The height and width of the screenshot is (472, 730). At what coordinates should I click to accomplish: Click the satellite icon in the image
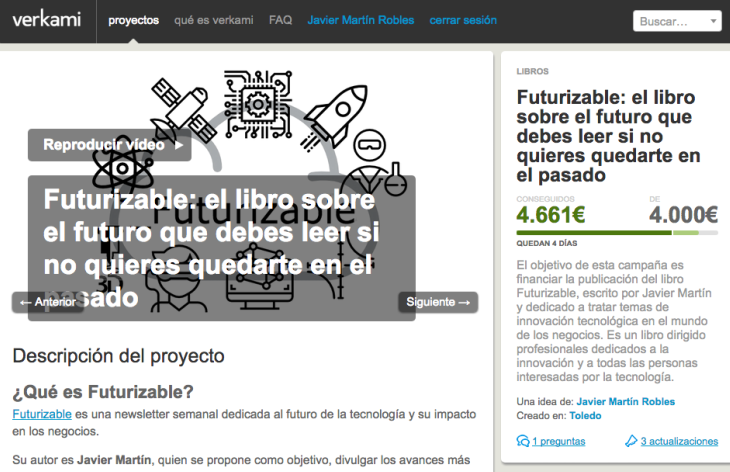pyautogui.click(x=182, y=110)
